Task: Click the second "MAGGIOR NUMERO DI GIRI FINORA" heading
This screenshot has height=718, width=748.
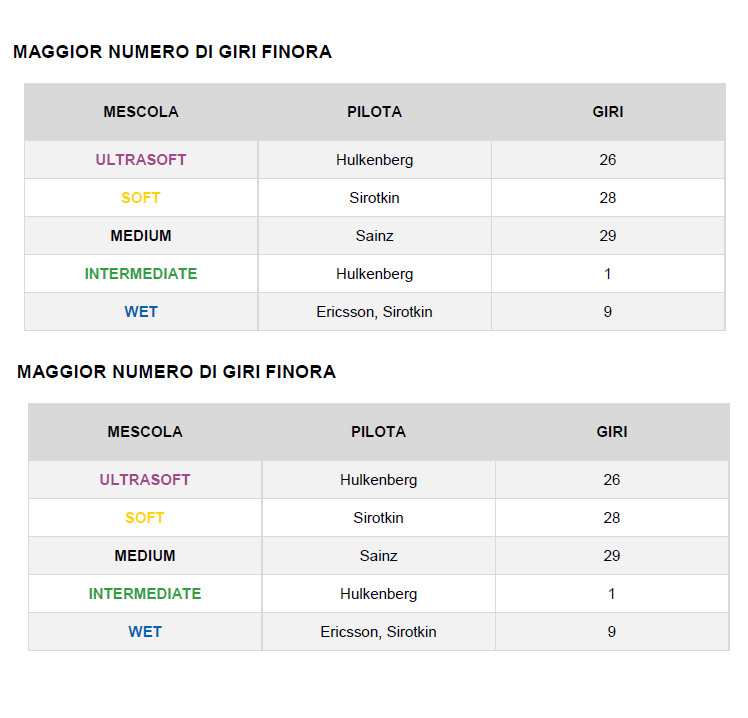Action: [176, 372]
